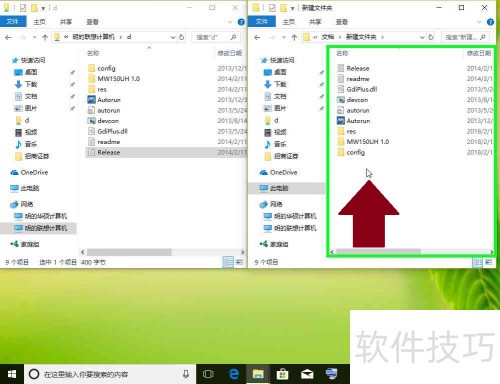The height and width of the screenshot is (384, 500).
Task: Click 文档 breadcrumb in right address bar
Action: 328,37
